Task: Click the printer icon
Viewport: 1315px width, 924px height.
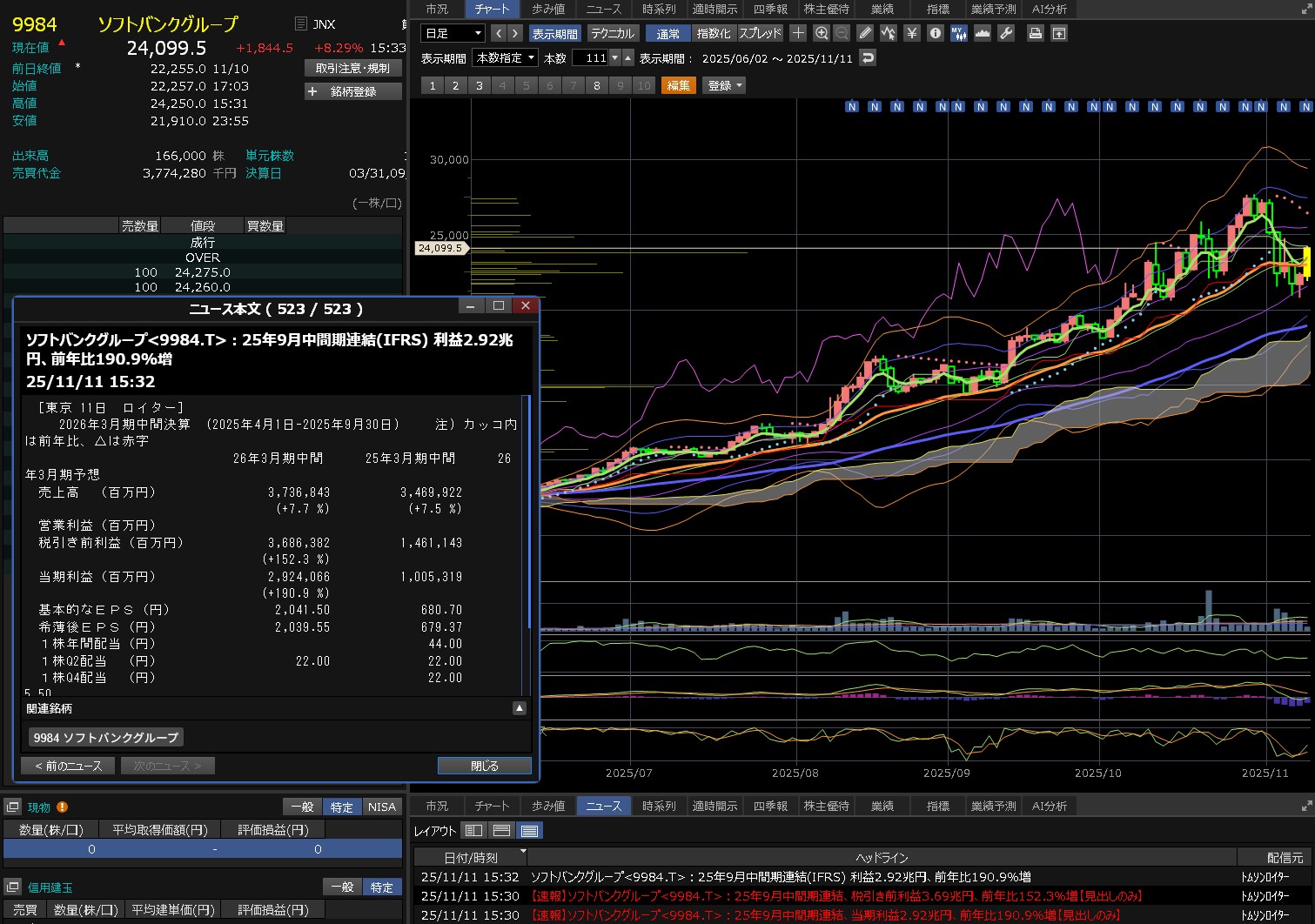Action: (1035, 33)
